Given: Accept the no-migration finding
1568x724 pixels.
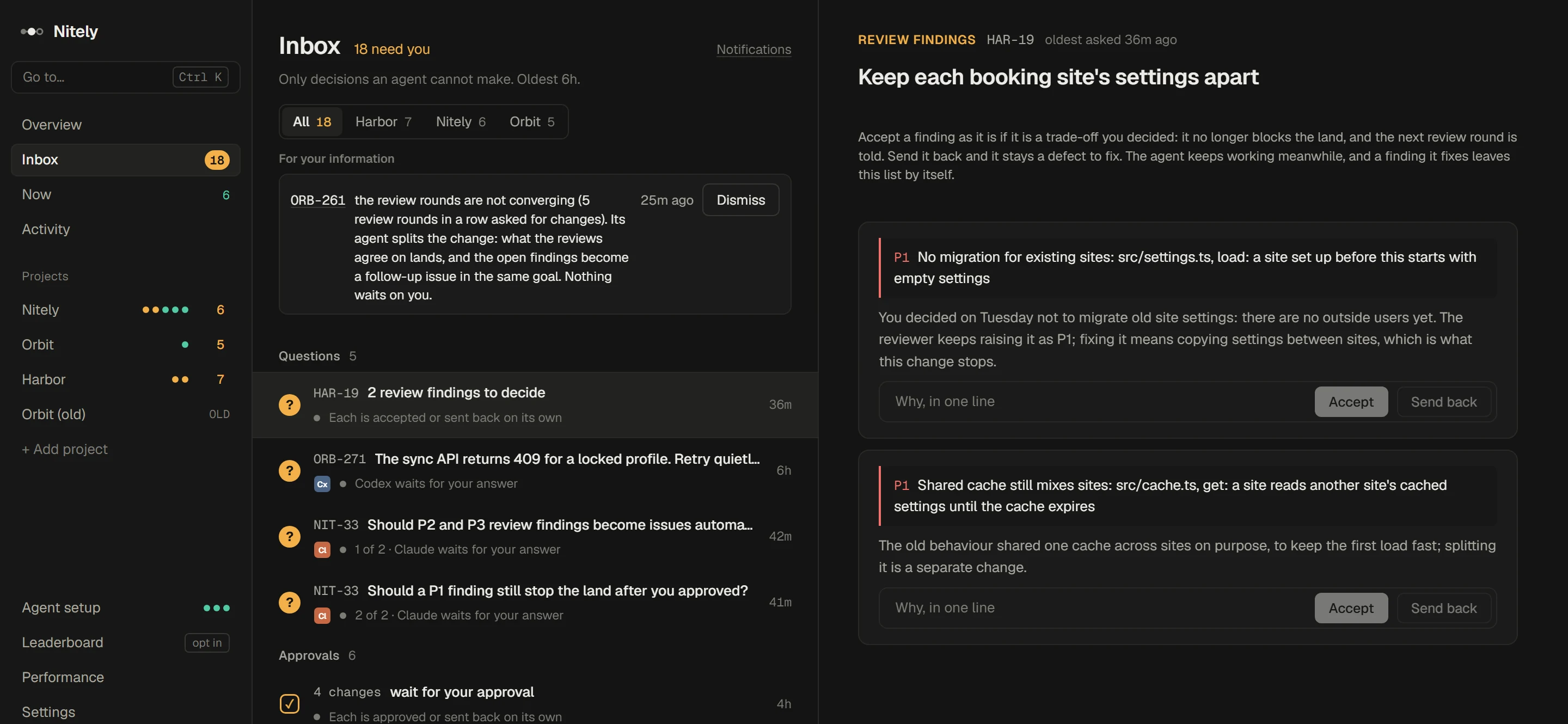Looking at the screenshot, I should point(1351,402).
